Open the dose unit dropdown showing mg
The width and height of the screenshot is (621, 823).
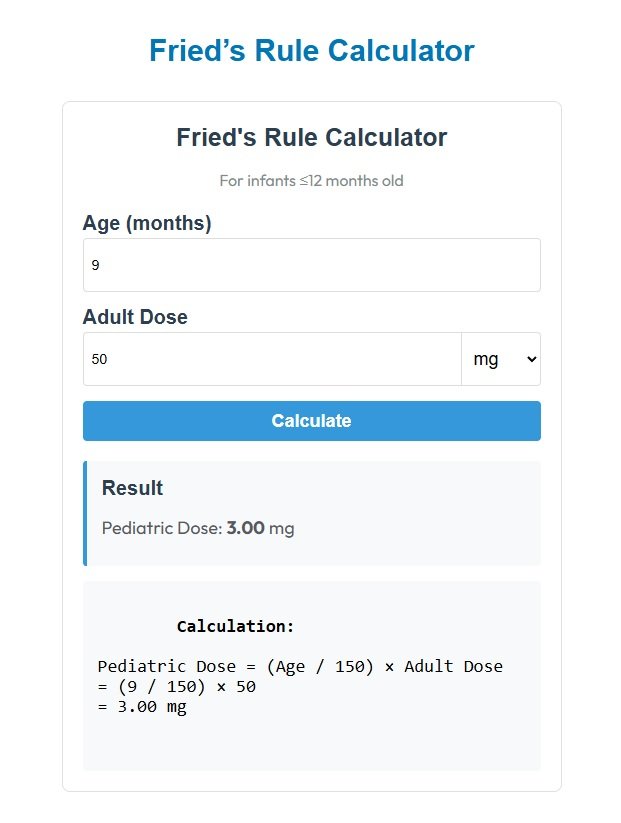coord(500,358)
